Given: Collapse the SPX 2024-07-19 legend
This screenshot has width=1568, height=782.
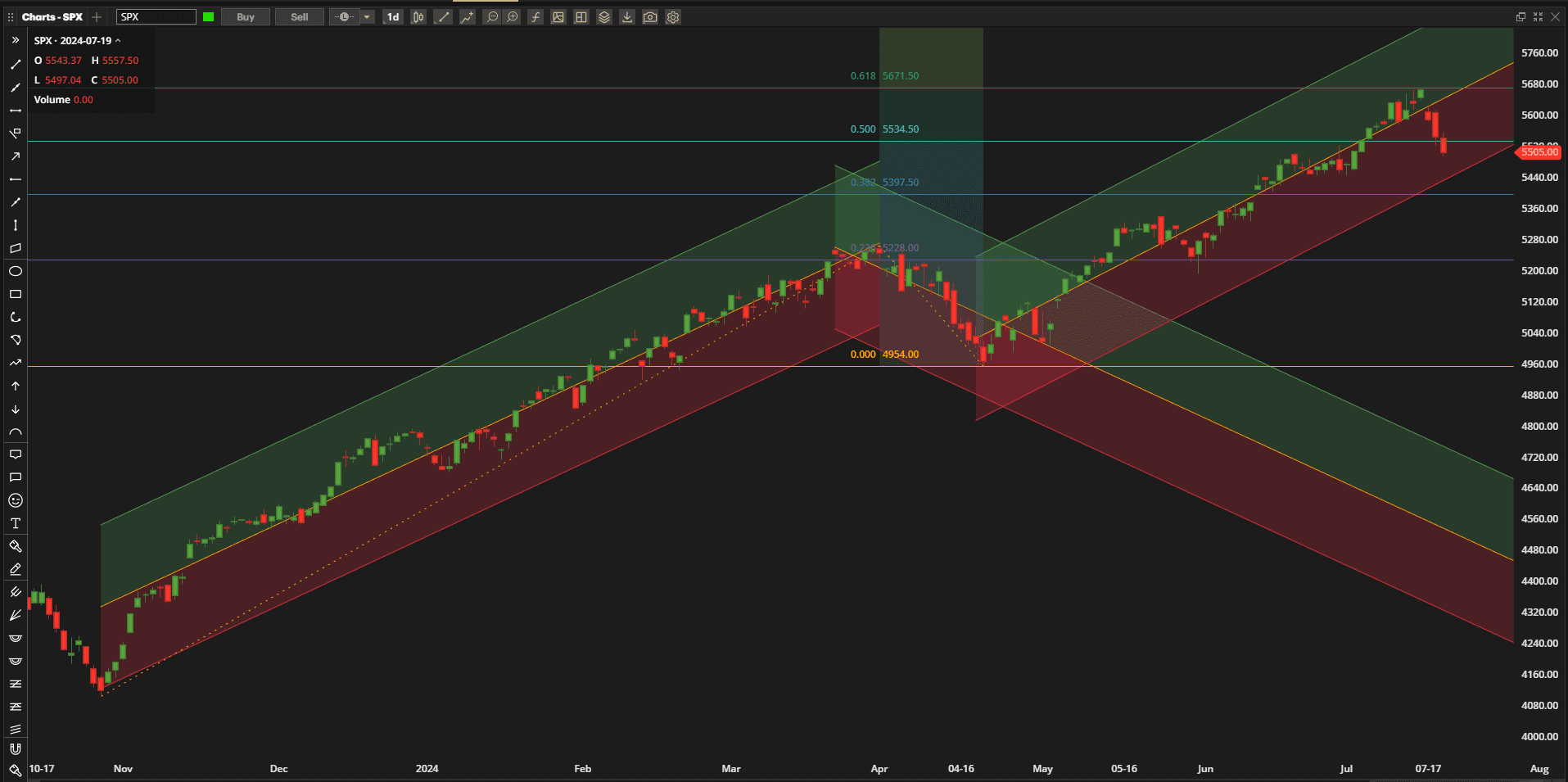Looking at the screenshot, I should [118, 40].
